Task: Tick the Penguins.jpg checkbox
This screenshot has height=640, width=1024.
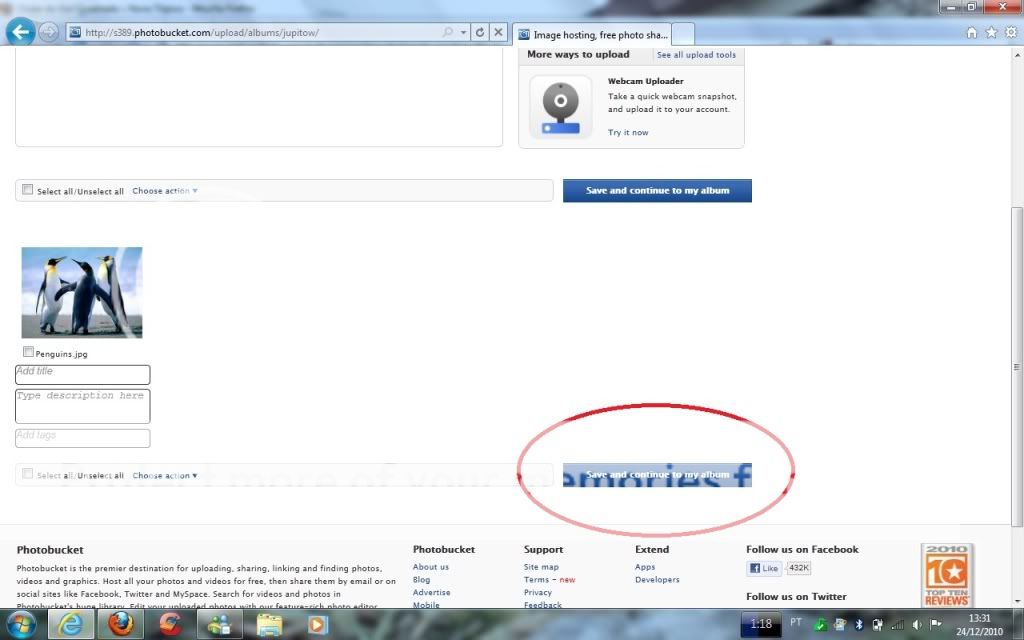Action: (28, 352)
